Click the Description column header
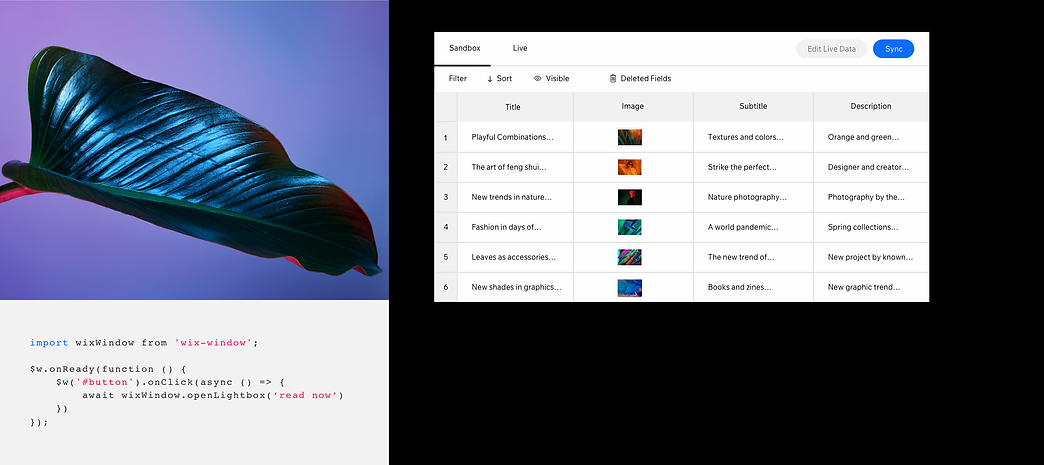The image size is (1044, 465). click(x=870, y=107)
